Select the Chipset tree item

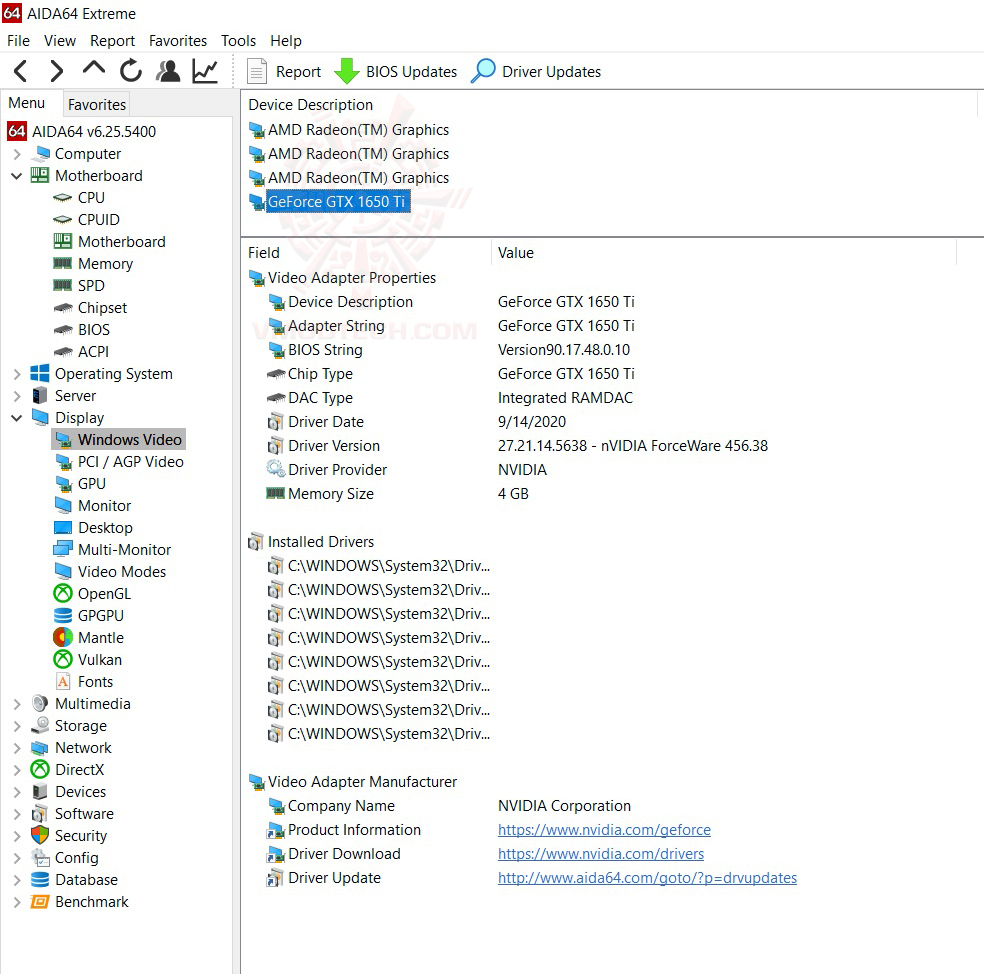pyautogui.click(x=102, y=308)
